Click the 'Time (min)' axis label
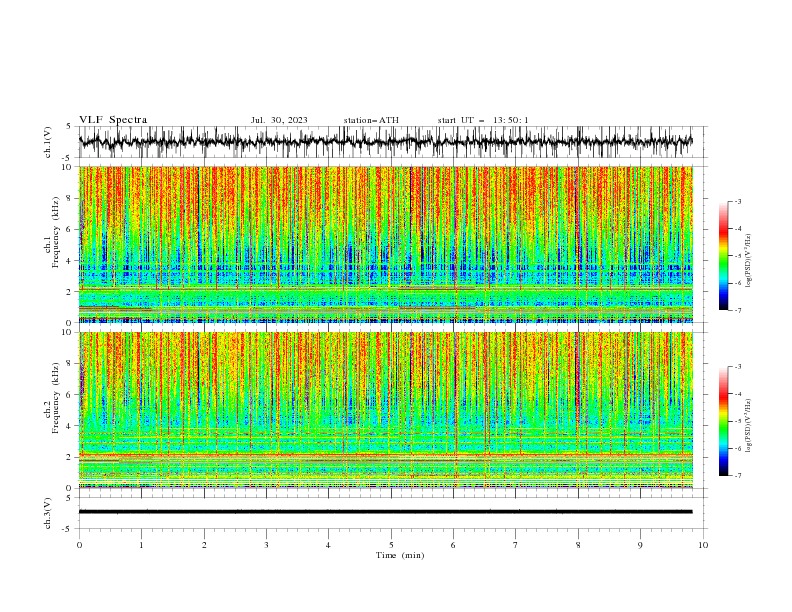The height and width of the screenshot is (612, 792). 400,555
